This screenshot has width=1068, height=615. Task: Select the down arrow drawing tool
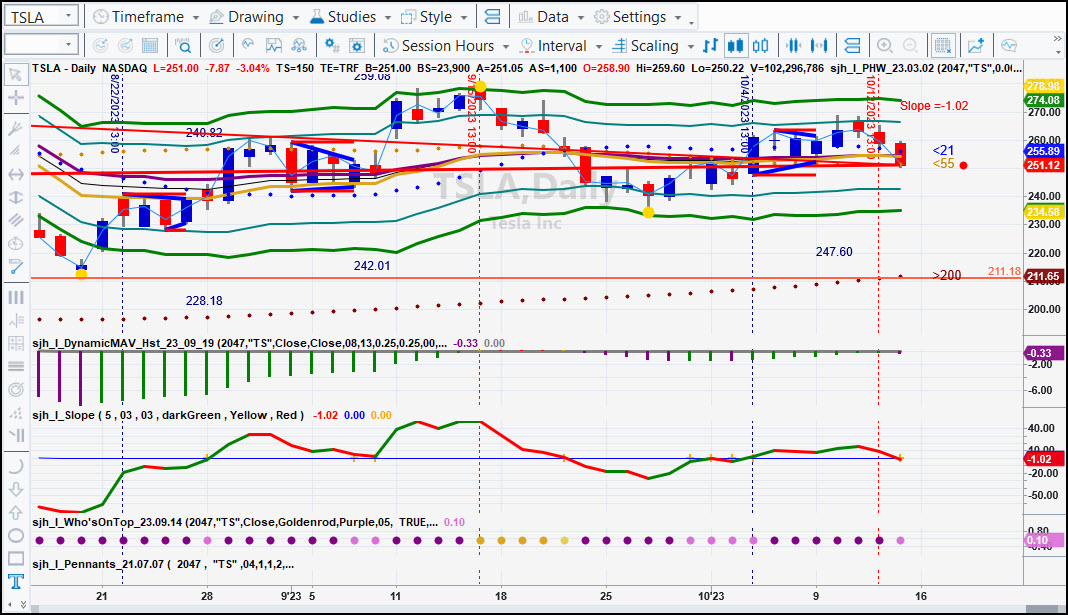tap(15, 490)
